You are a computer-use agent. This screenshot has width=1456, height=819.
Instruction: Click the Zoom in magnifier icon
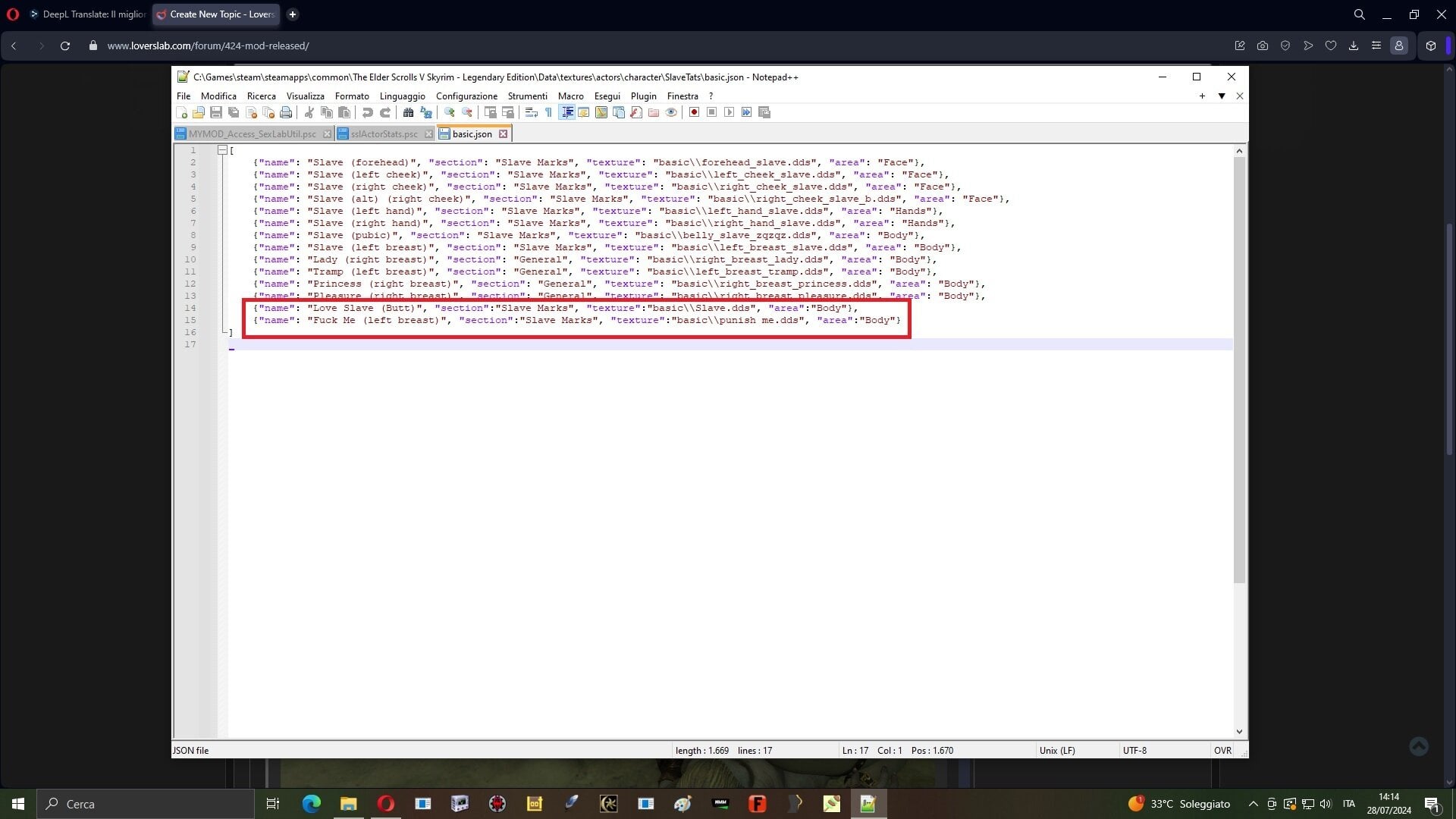[450, 112]
